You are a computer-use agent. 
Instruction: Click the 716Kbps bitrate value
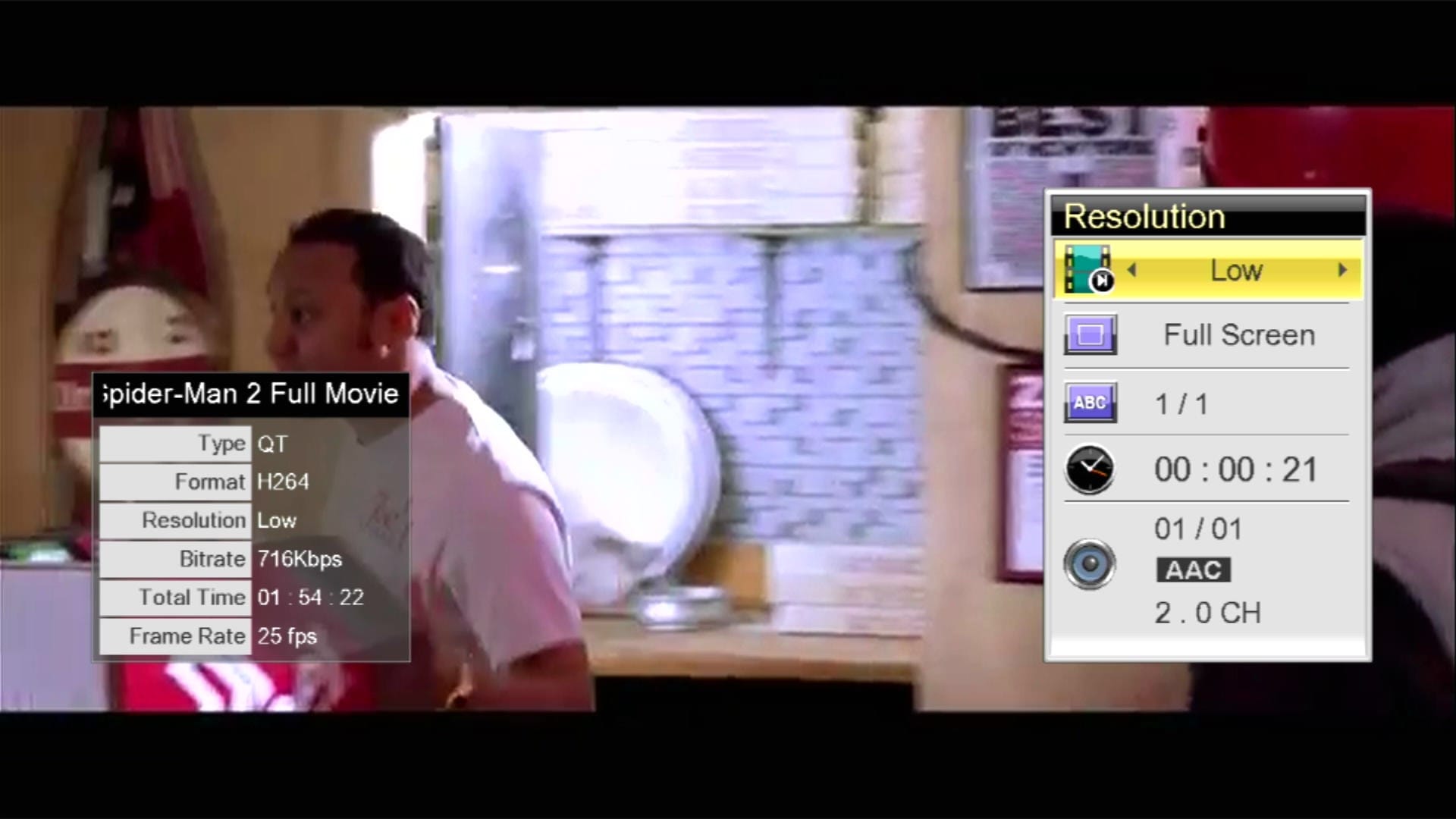pyautogui.click(x=300, y=559)
